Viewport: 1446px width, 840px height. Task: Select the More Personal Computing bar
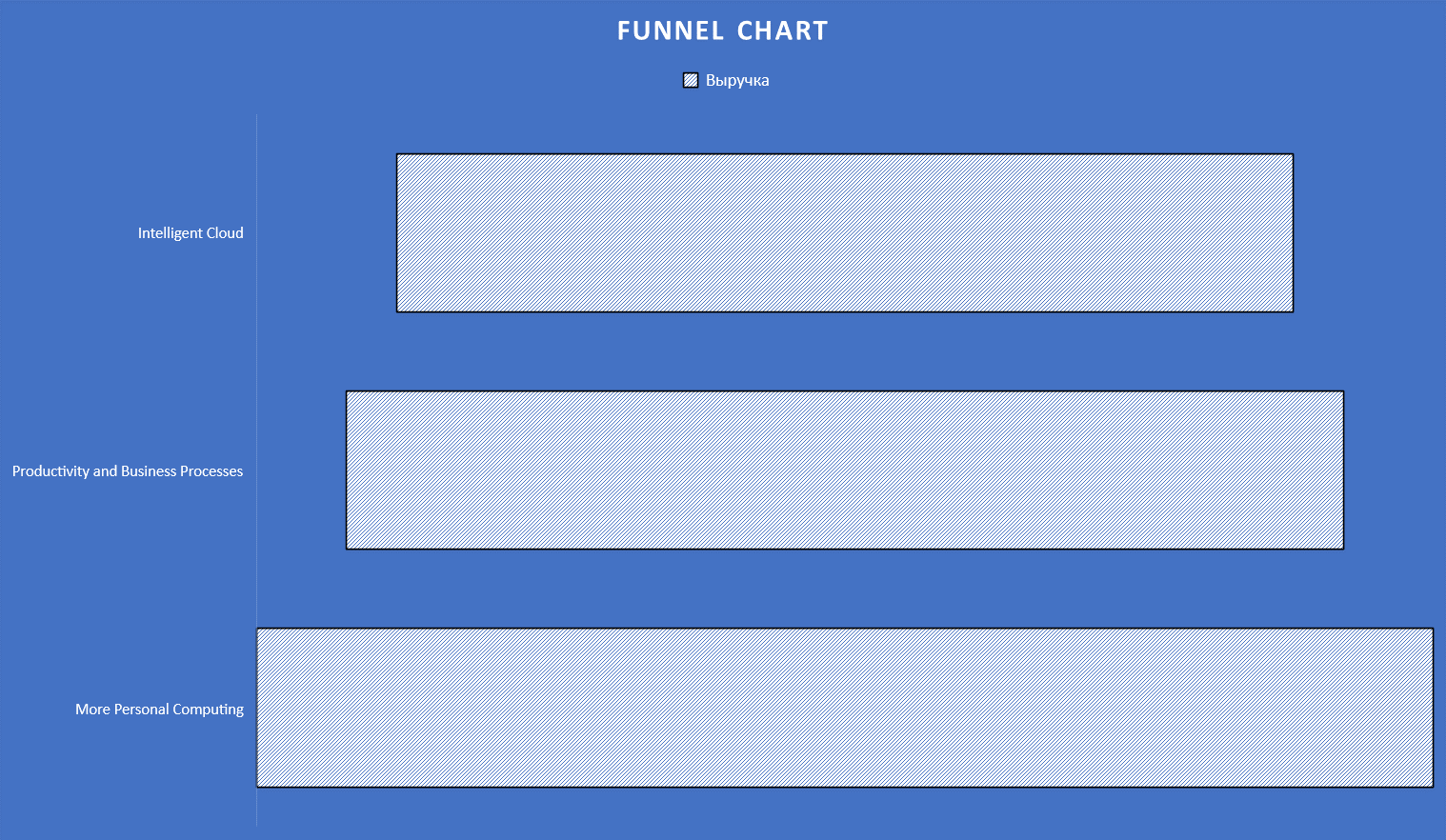845,708
